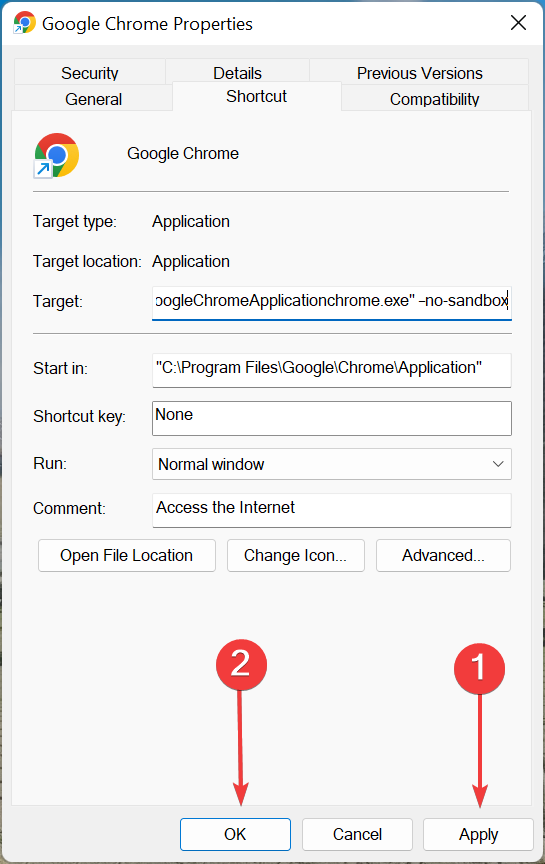
Task: Click the Chrome icon in the title bar
Action: pyautogui.click(x=24, y=23)
